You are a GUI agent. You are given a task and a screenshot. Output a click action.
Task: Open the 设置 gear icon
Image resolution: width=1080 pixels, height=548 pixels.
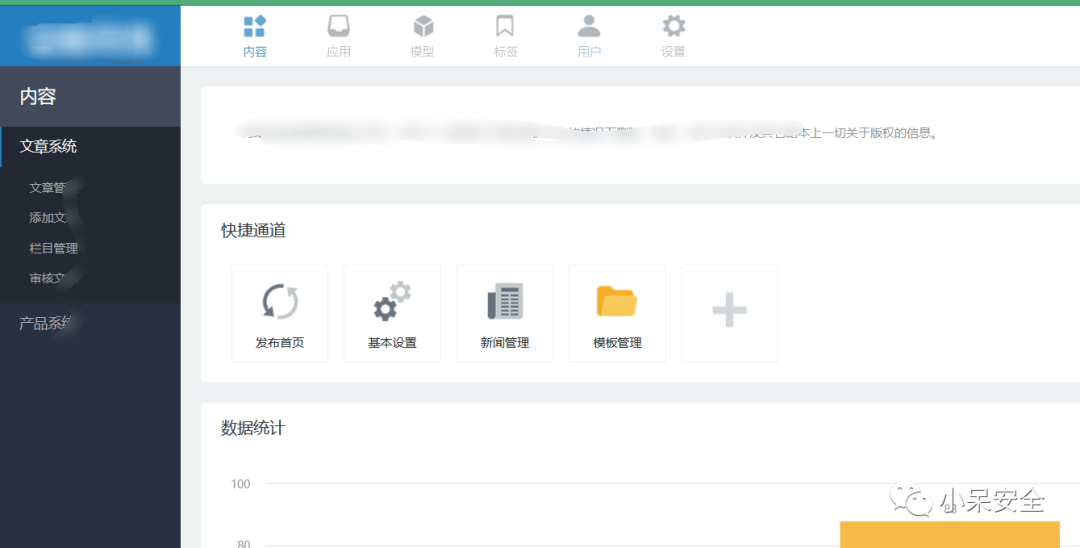673,27
